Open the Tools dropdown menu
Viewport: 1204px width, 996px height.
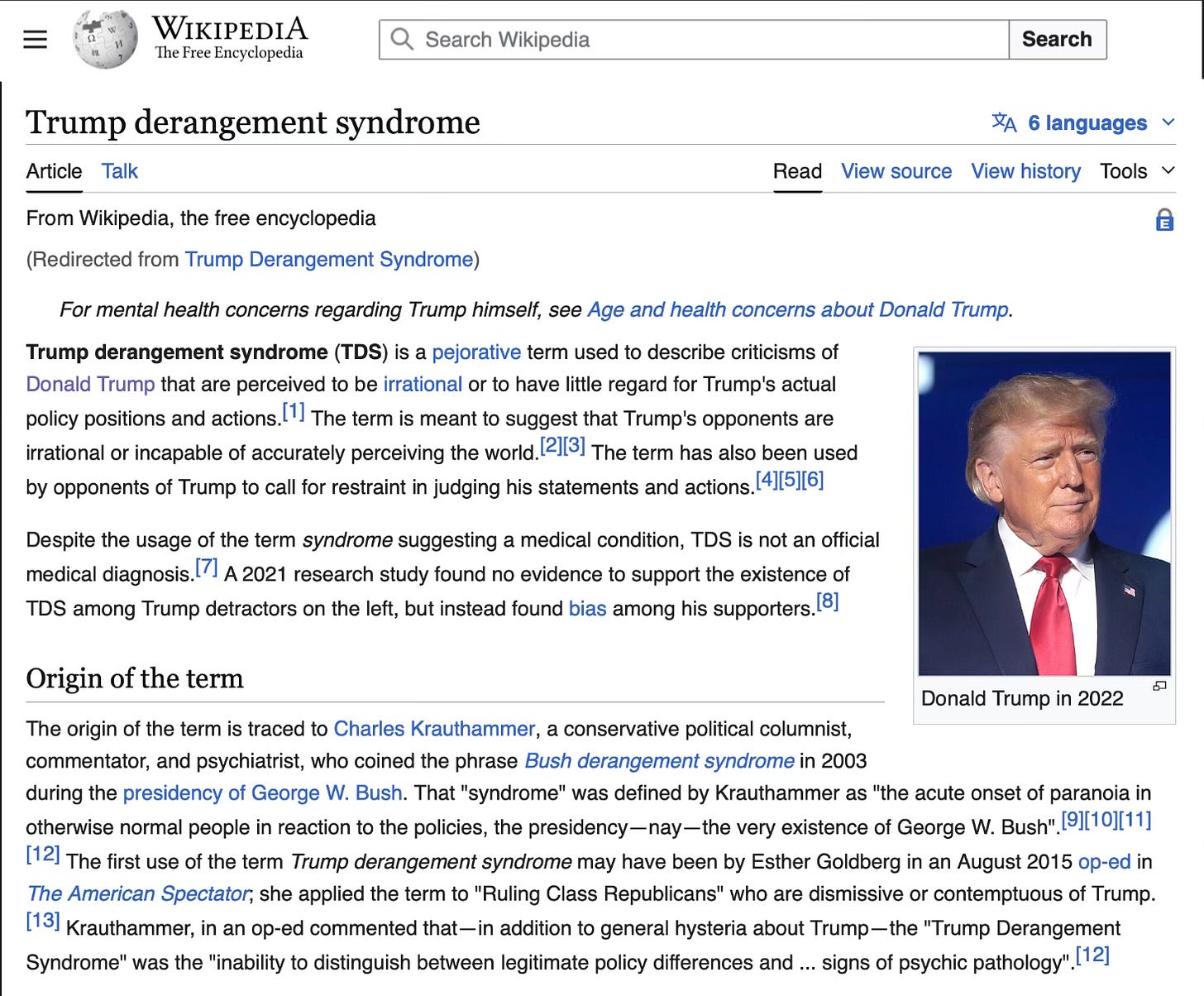click(x=1137, y=171)
